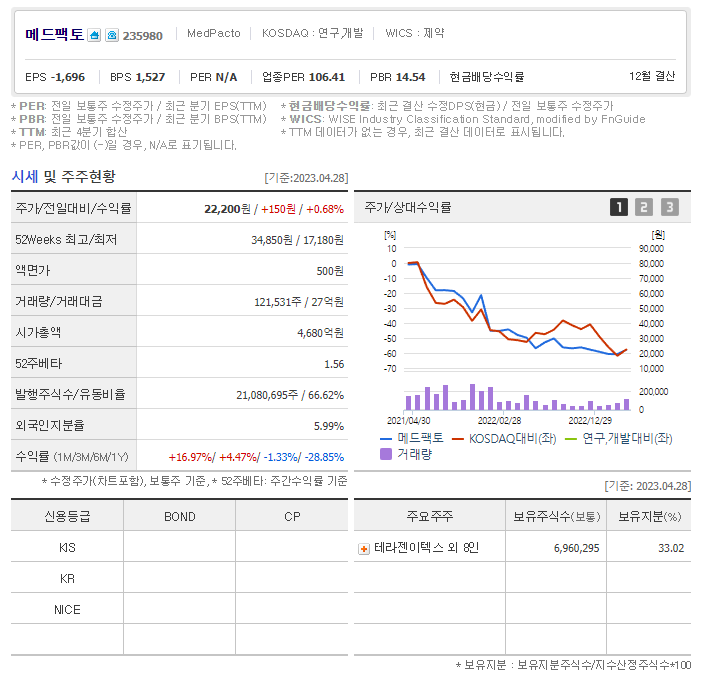
Task: Click the 메드팩토 blue legend entry
Action: pyautogui.click(x=412, y=438)
